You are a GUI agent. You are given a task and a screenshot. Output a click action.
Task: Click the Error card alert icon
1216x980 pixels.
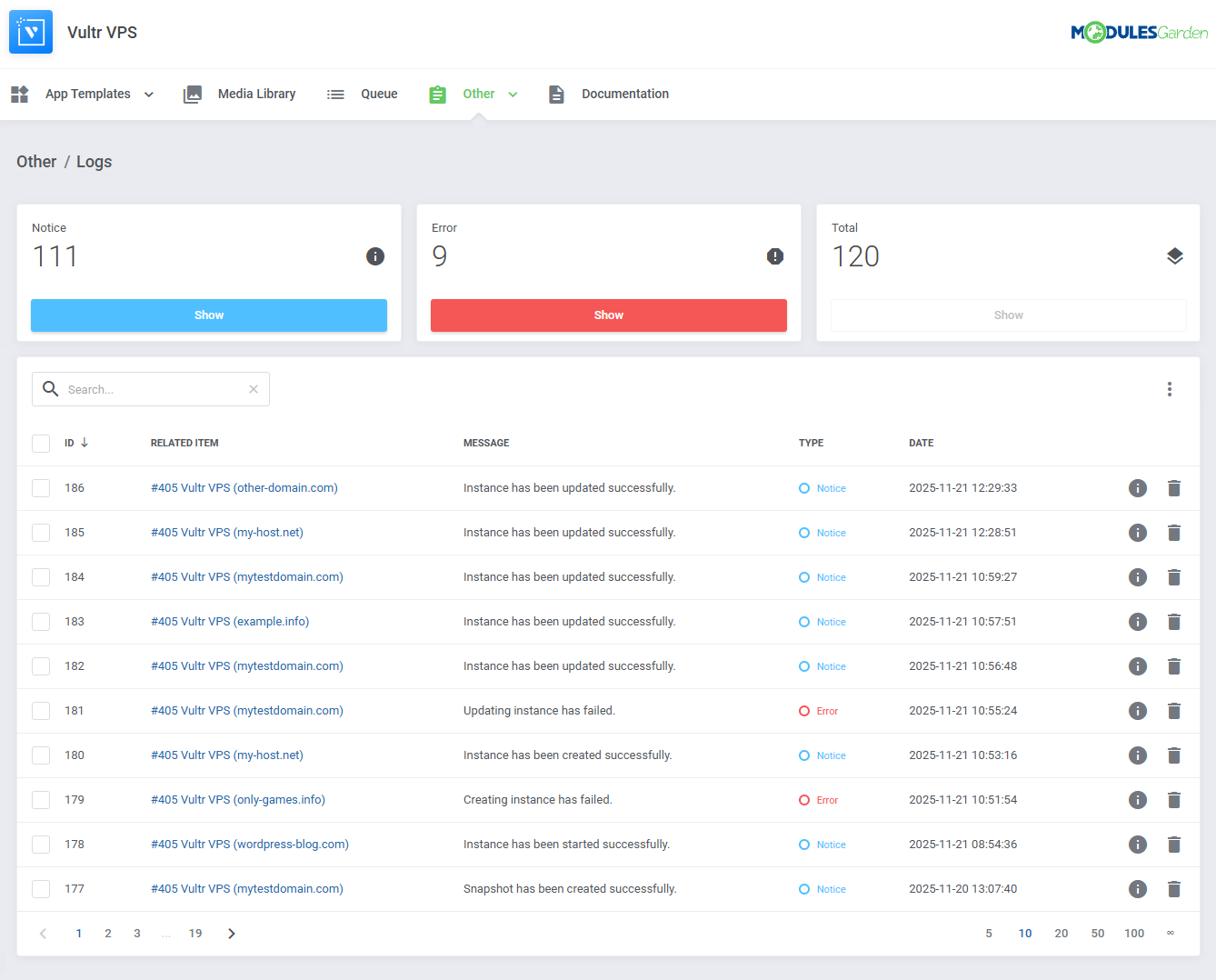click(774, 256)
